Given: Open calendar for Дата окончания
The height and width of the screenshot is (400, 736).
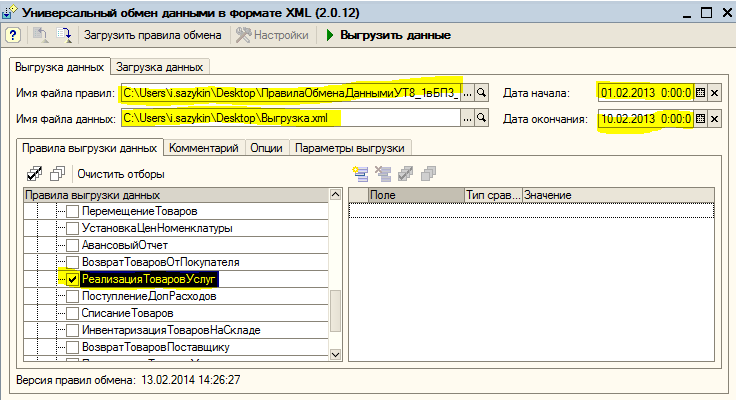Looking at the screenshot, I should point(700,119).
